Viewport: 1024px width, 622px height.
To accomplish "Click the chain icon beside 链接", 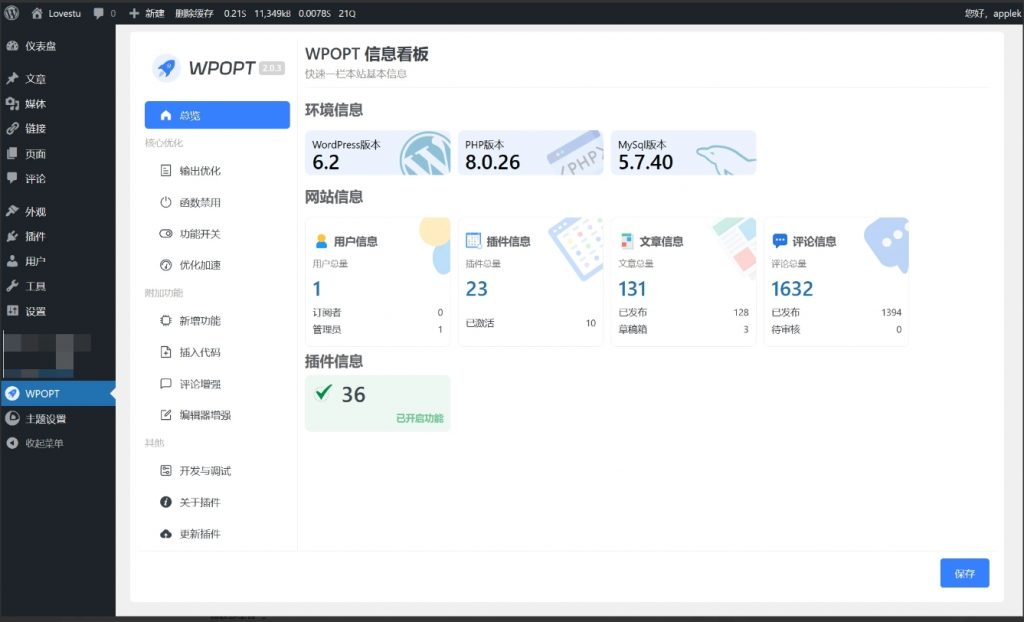I will pyautogui.click(x=12, y=129).
